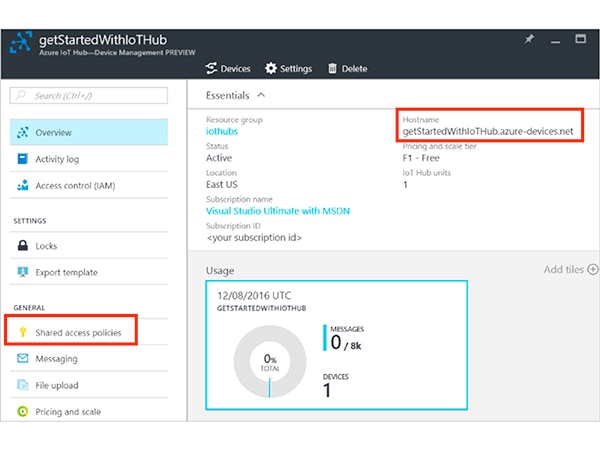
Task: Click the File upload icon
Action: tap(22, 385)
